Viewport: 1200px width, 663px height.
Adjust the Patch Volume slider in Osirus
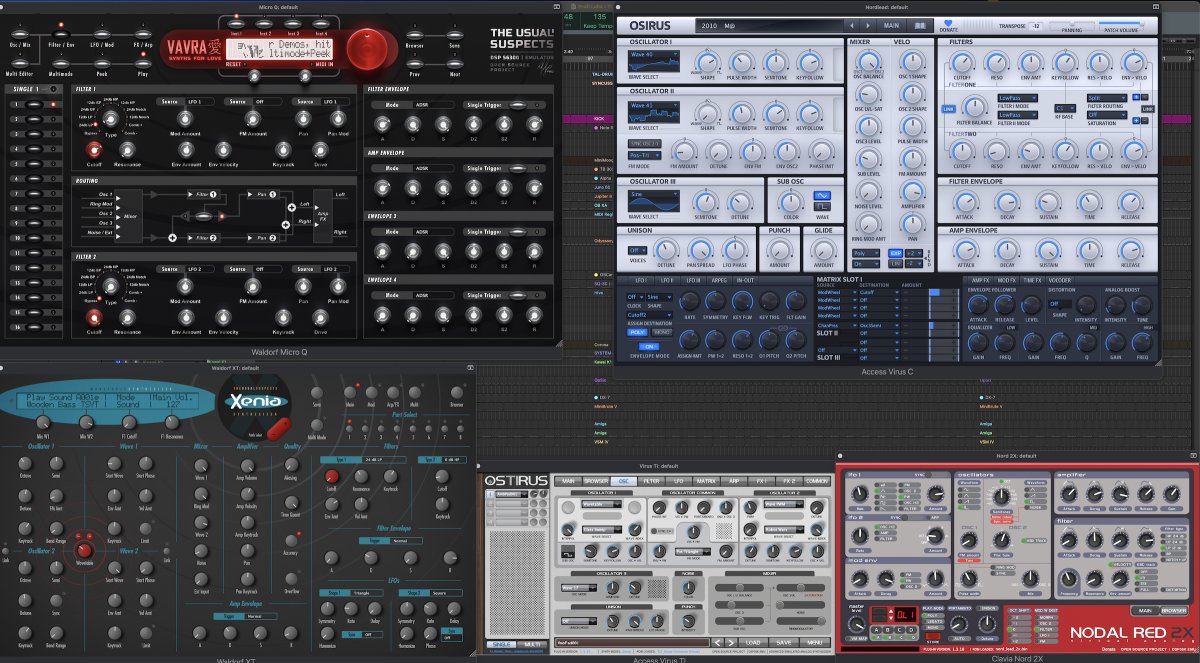1121,22
